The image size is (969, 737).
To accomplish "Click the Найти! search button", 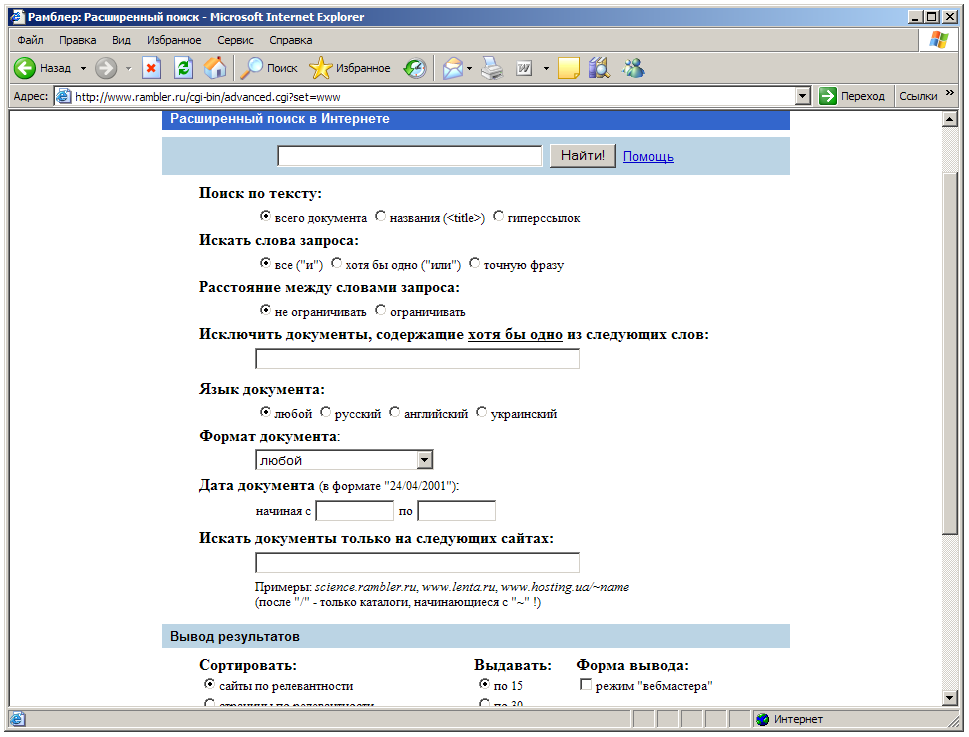I will 583,156.
